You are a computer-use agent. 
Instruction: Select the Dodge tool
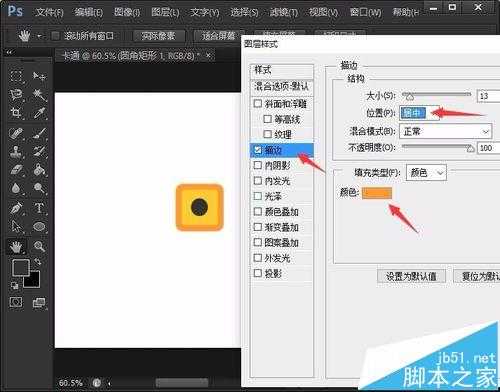[x=39, y=188]
